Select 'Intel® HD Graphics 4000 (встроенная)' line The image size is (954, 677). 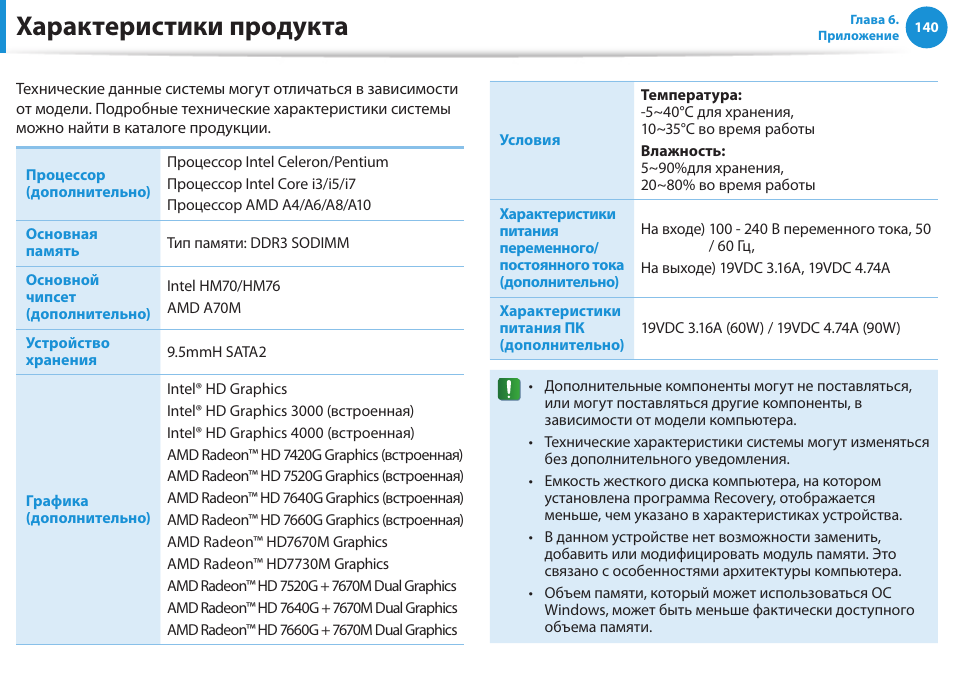(290, 433)
